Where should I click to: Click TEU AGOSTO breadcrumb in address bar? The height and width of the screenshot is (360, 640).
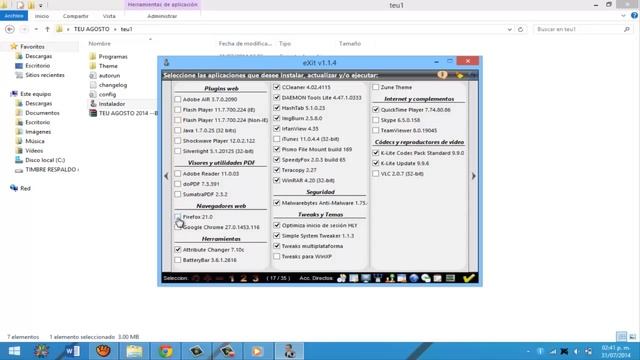91,29
